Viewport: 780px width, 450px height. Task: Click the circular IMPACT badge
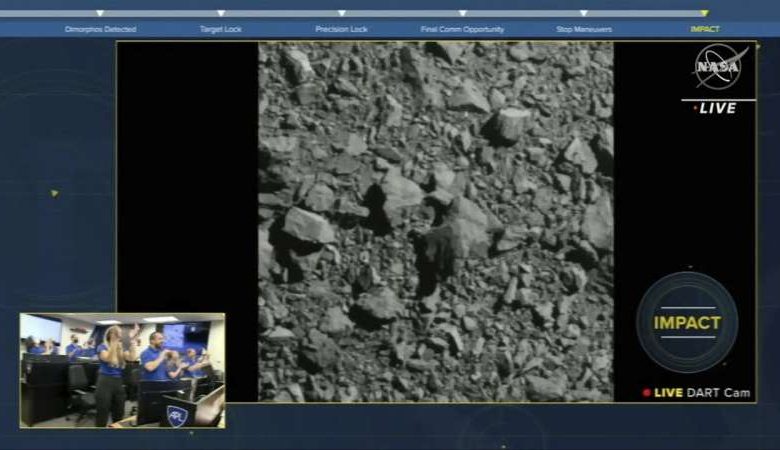[x=687, y=323]
